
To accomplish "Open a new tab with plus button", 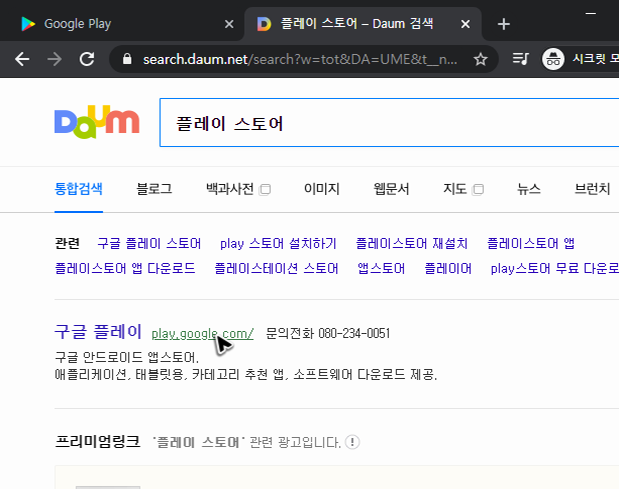I will tap(504, 24).
